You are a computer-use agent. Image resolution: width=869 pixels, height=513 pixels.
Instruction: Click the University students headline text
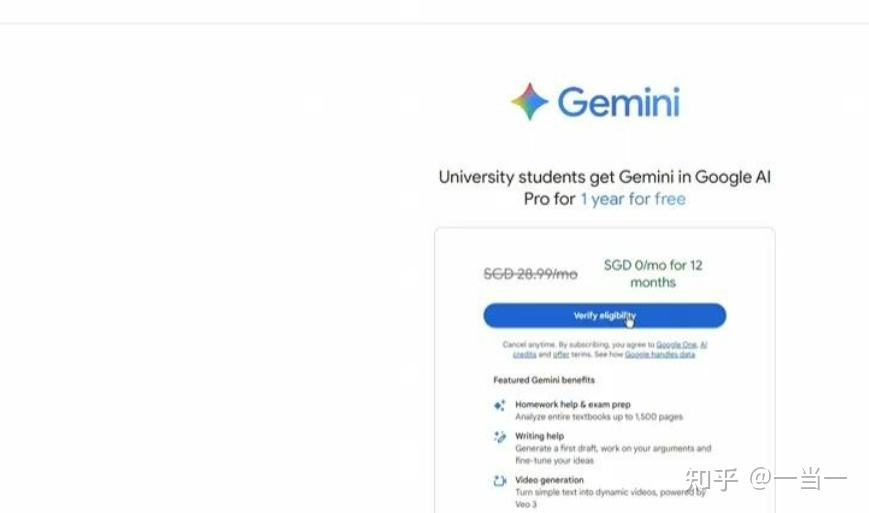(605, 188)
